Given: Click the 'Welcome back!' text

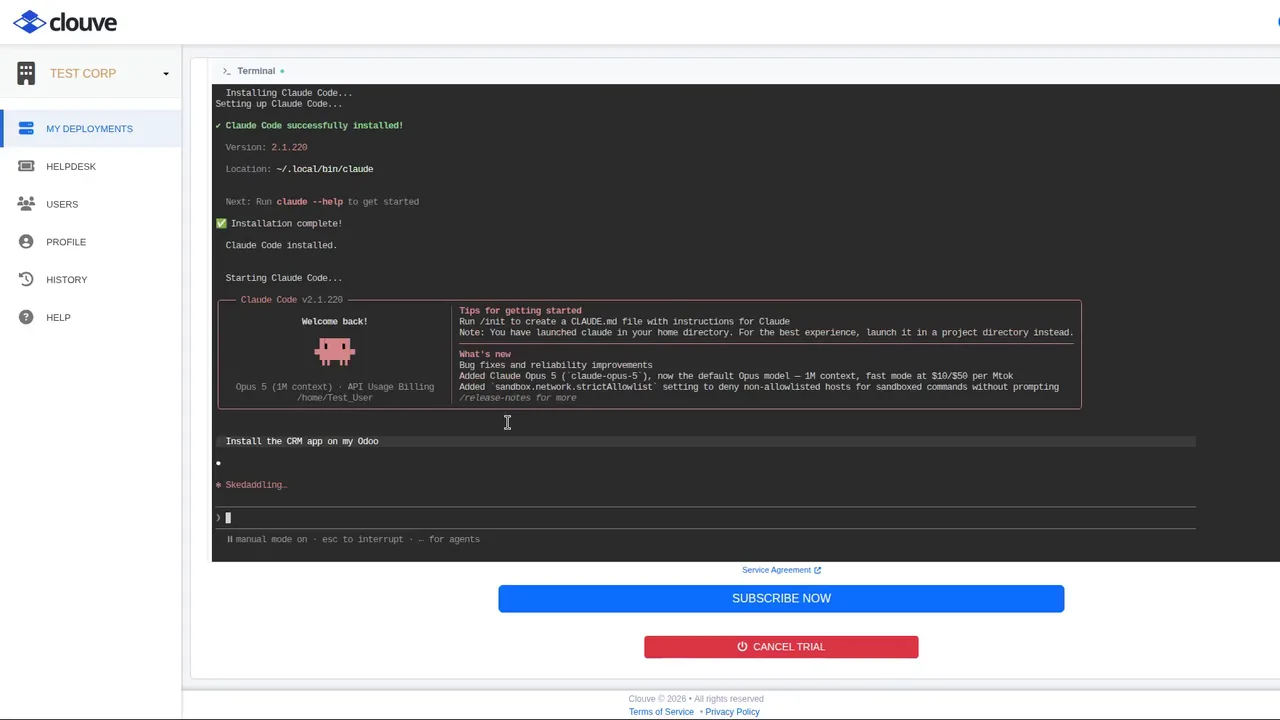Looking at the screenshot, I should [334, 321].
